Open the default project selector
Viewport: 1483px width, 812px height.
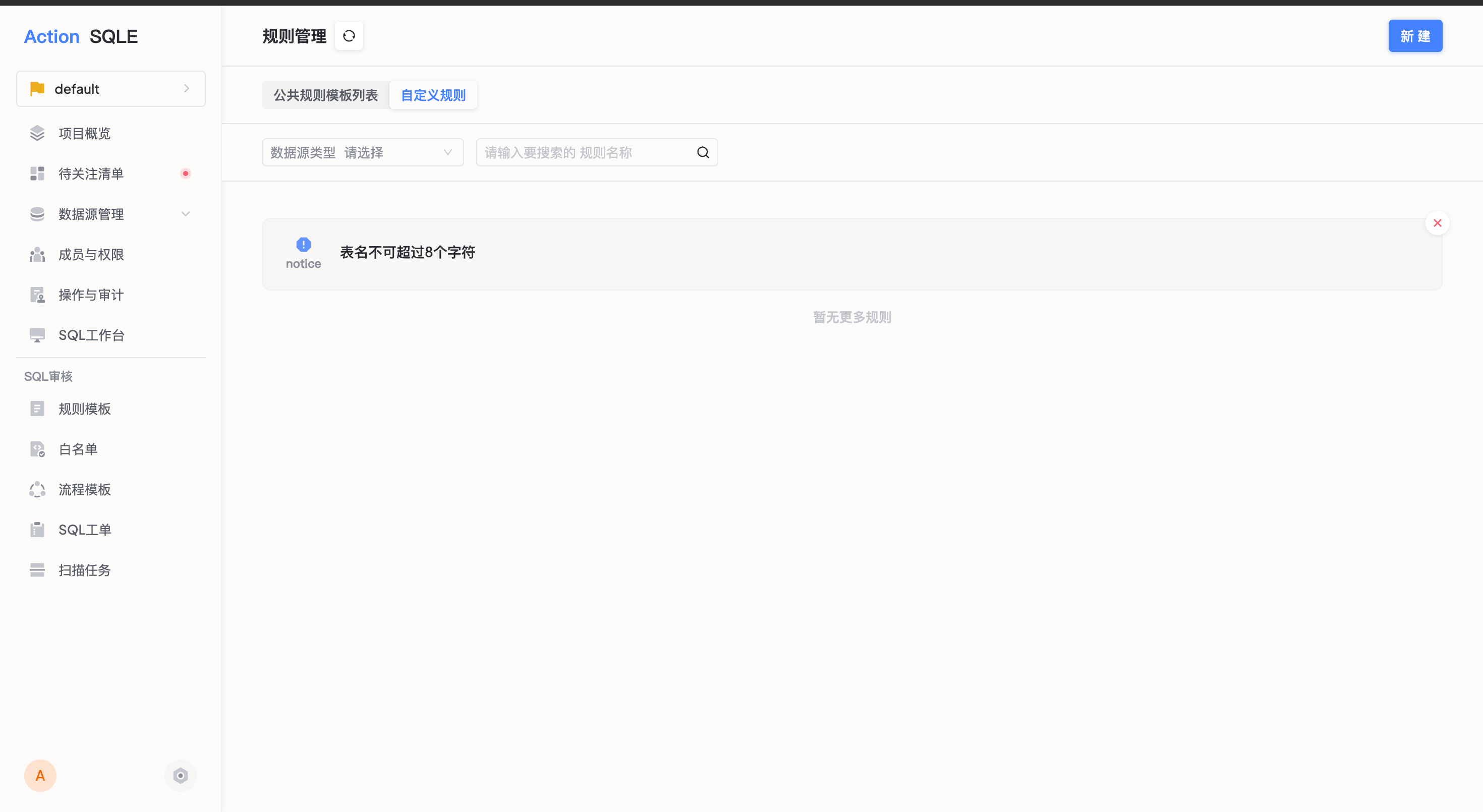pyautogui.click(x=111, y=89)
